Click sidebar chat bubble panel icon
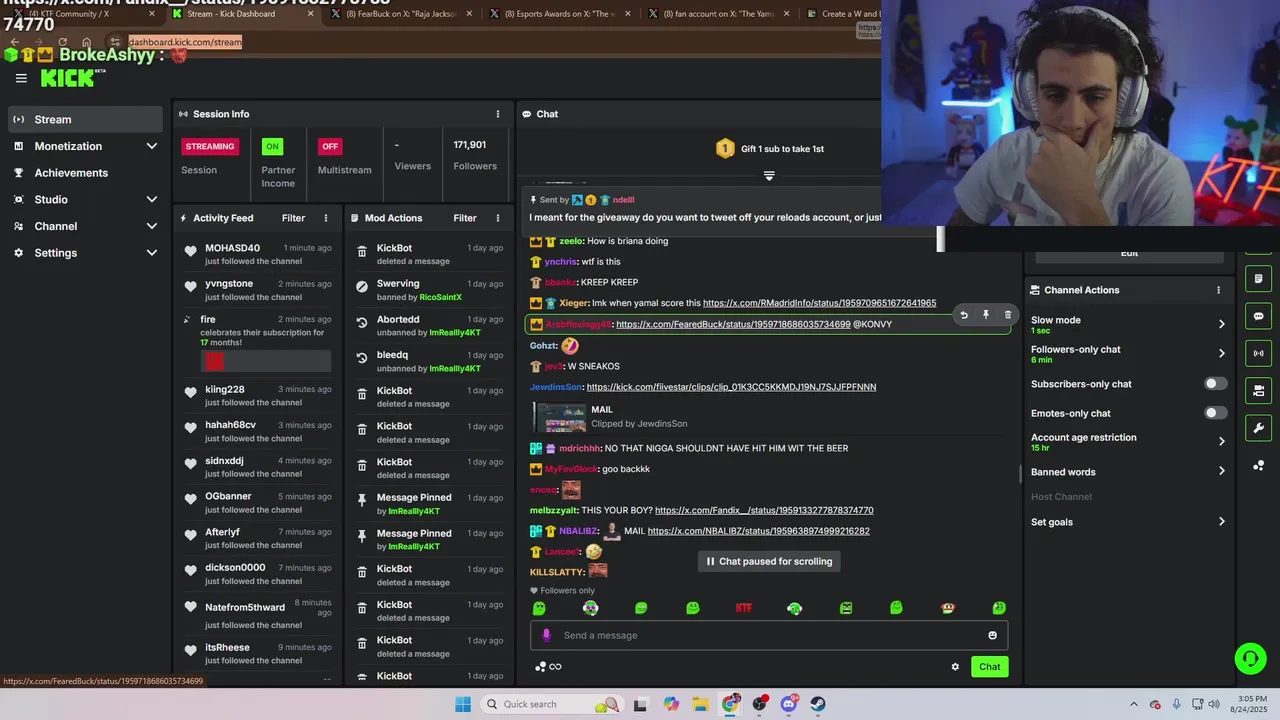The width and height of the screenshot is (1280, 720). click(1258, 316)
